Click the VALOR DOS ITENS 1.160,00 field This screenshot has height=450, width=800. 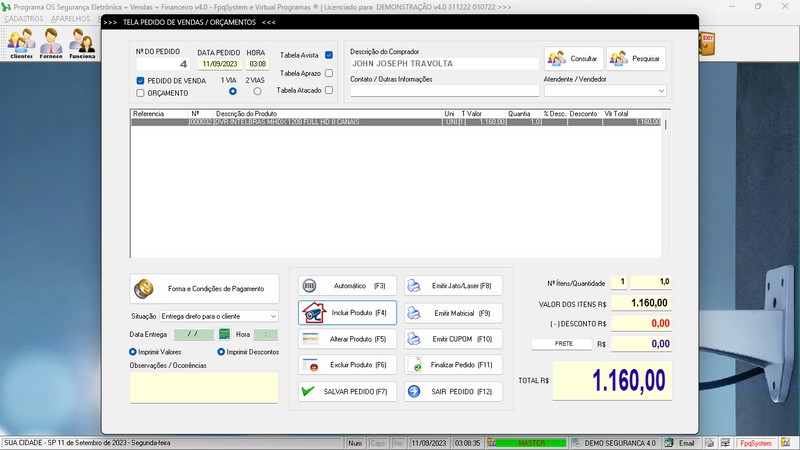(x=641, y=303)
